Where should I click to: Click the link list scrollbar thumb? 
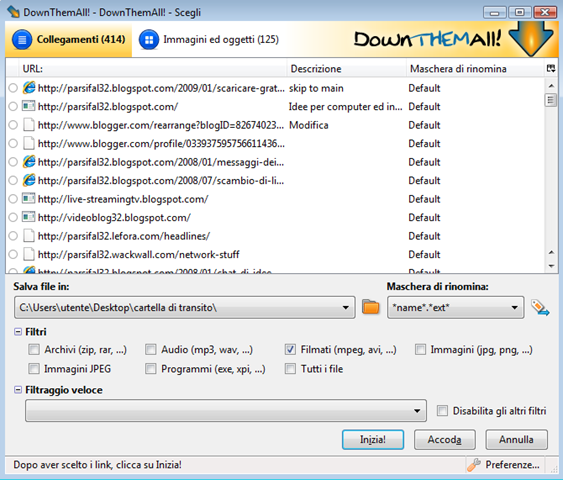550,100
